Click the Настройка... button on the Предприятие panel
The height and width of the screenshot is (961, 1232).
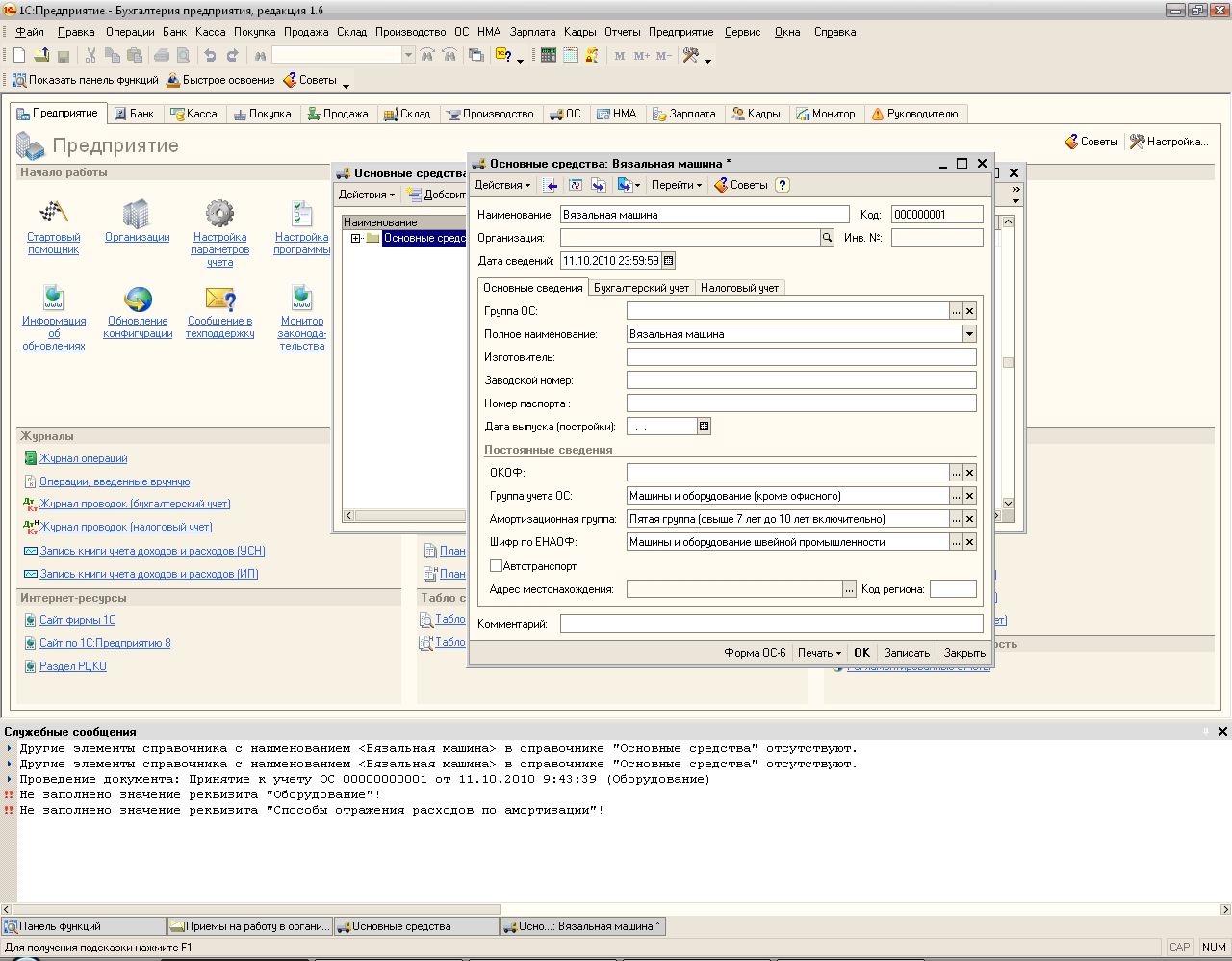tap(1168, 142)
